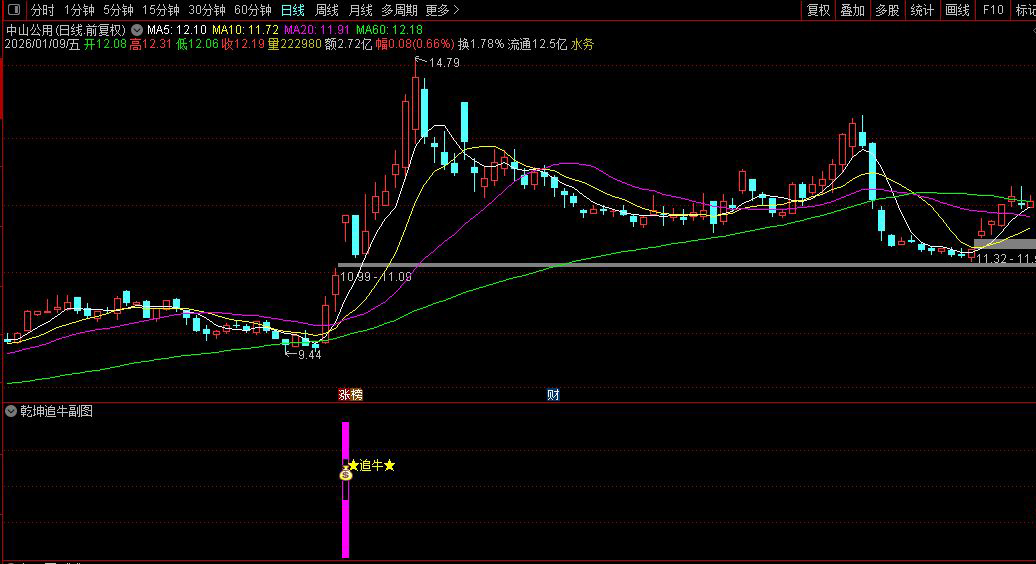Switch to 月线 monthly chart
This screenshot has width=1036, height=564.
pos(360,10)
